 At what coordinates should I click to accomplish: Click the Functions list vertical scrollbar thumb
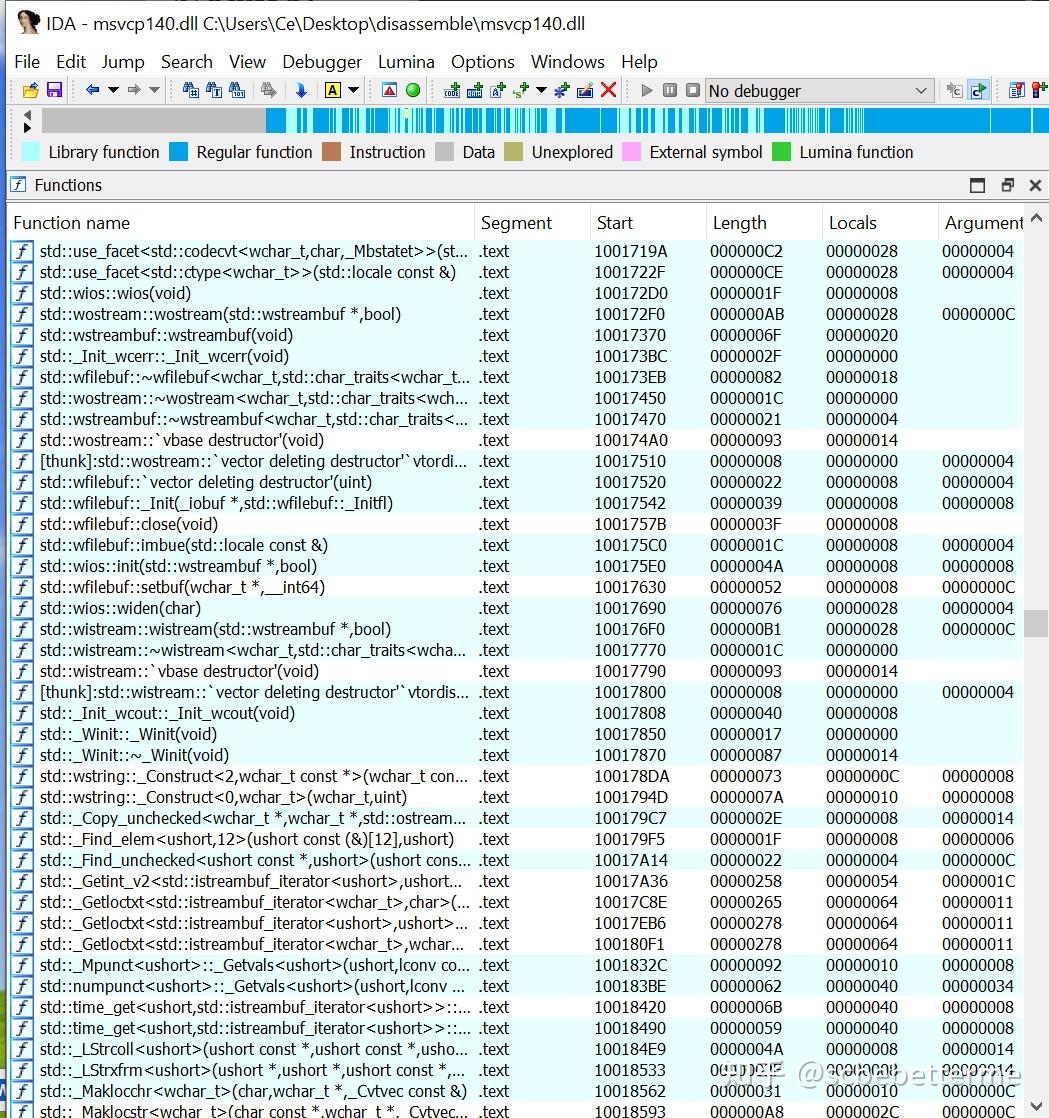[x=1036, y=623]
